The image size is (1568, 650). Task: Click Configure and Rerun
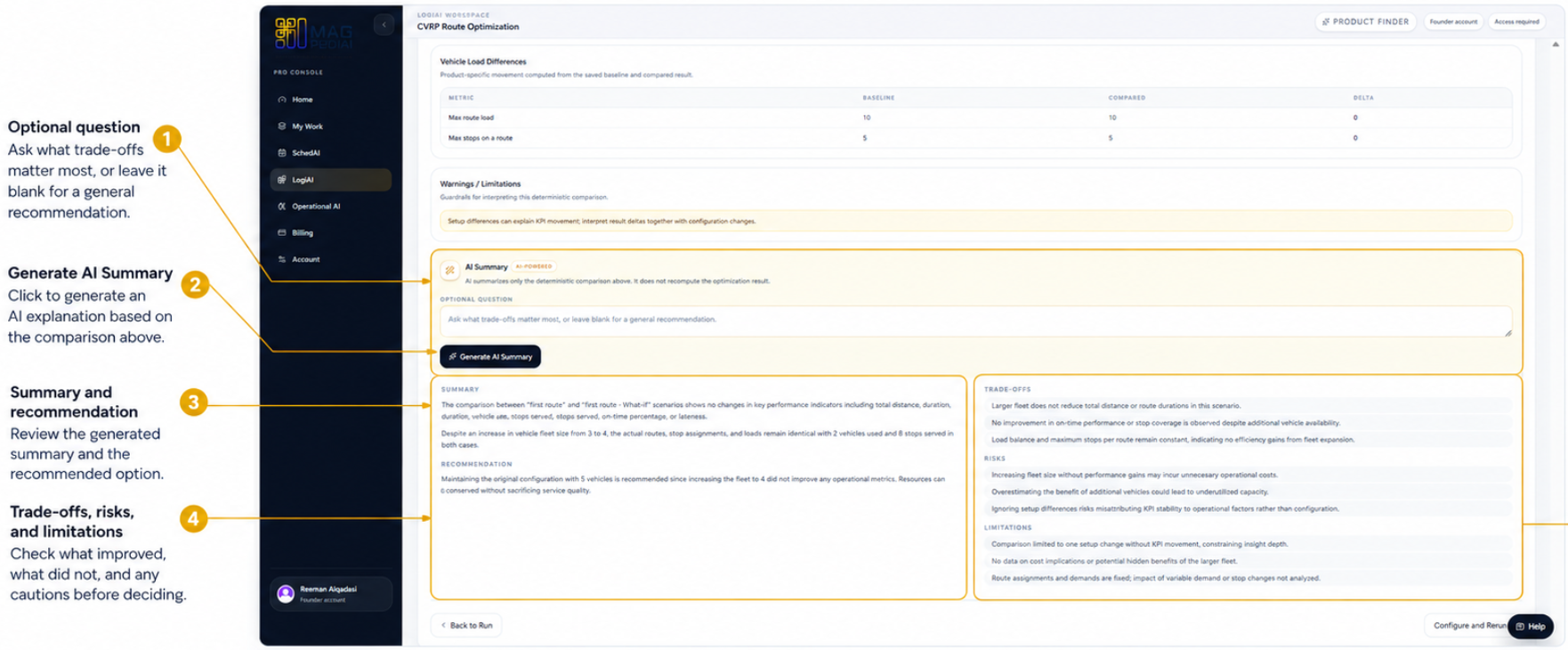[1469, 625]
